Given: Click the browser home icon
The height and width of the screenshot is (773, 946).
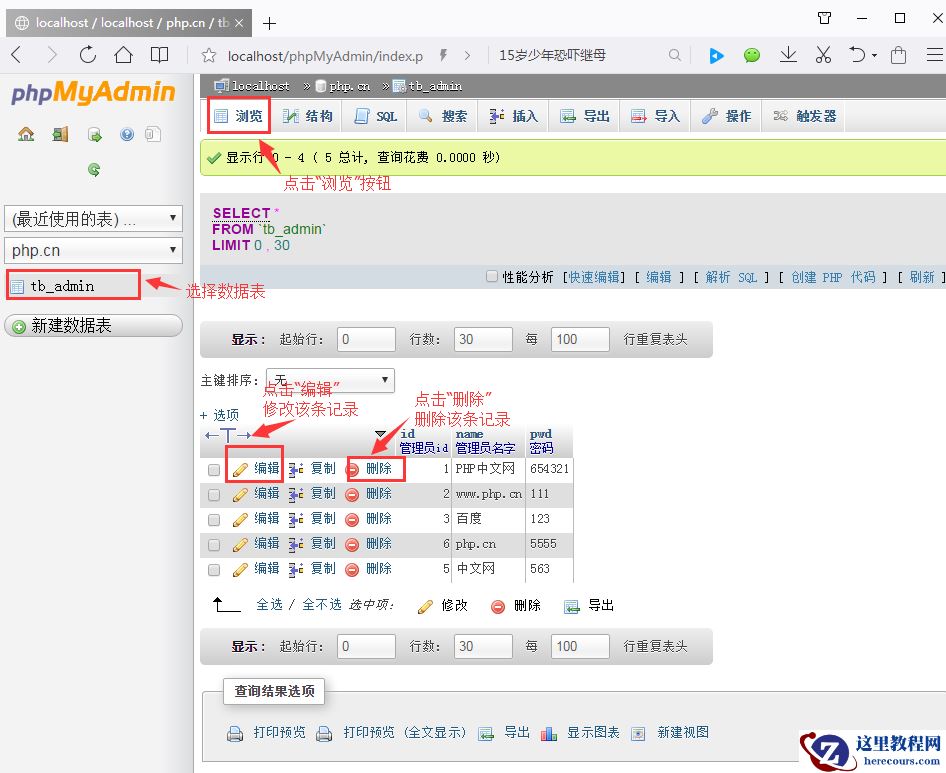Looking at the screenshot, I should pos(123,55).
